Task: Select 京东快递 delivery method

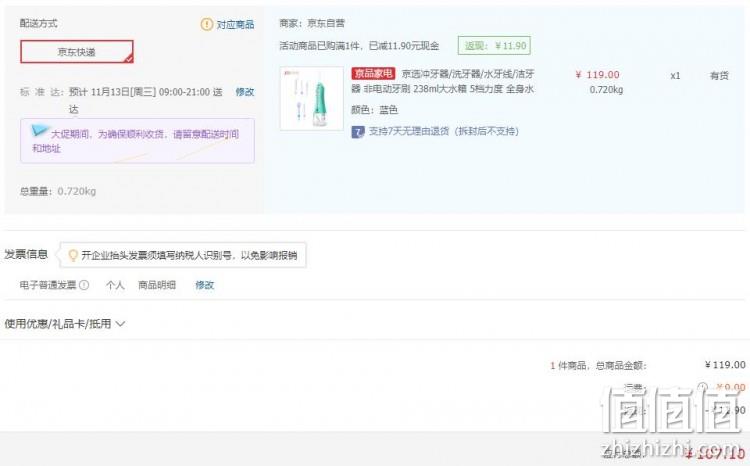Action: coord(77,52)
